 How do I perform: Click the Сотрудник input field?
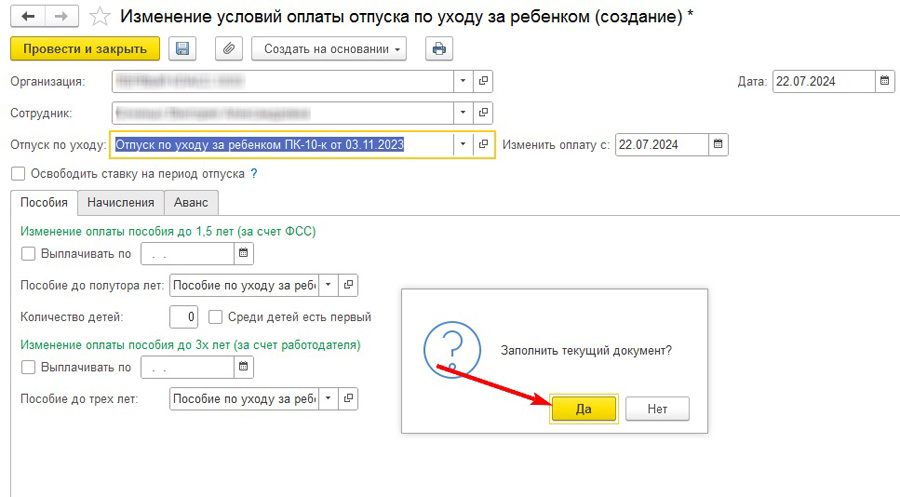(x=282, y=112)
